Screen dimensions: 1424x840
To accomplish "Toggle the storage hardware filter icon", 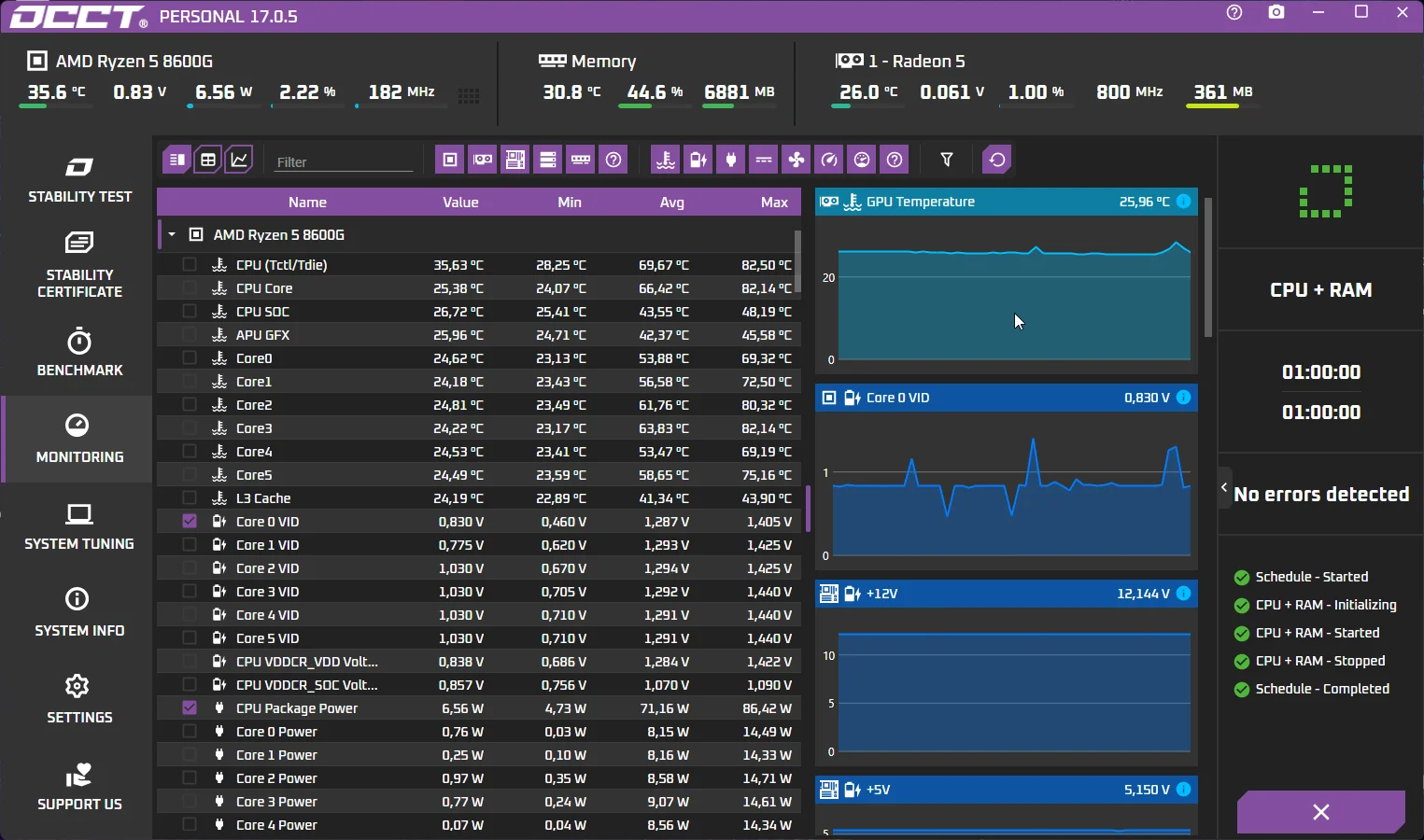I will pyautogui.click(x=548, y=160).
